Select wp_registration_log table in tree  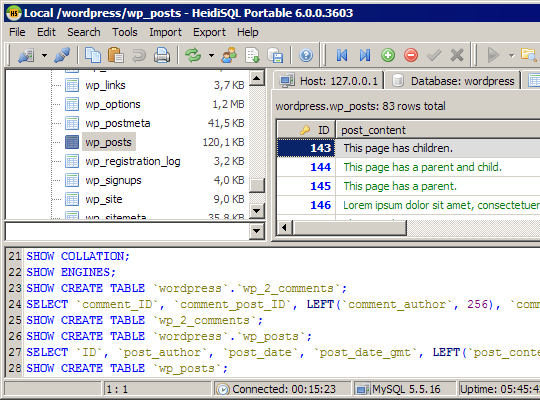coord(133,161)
